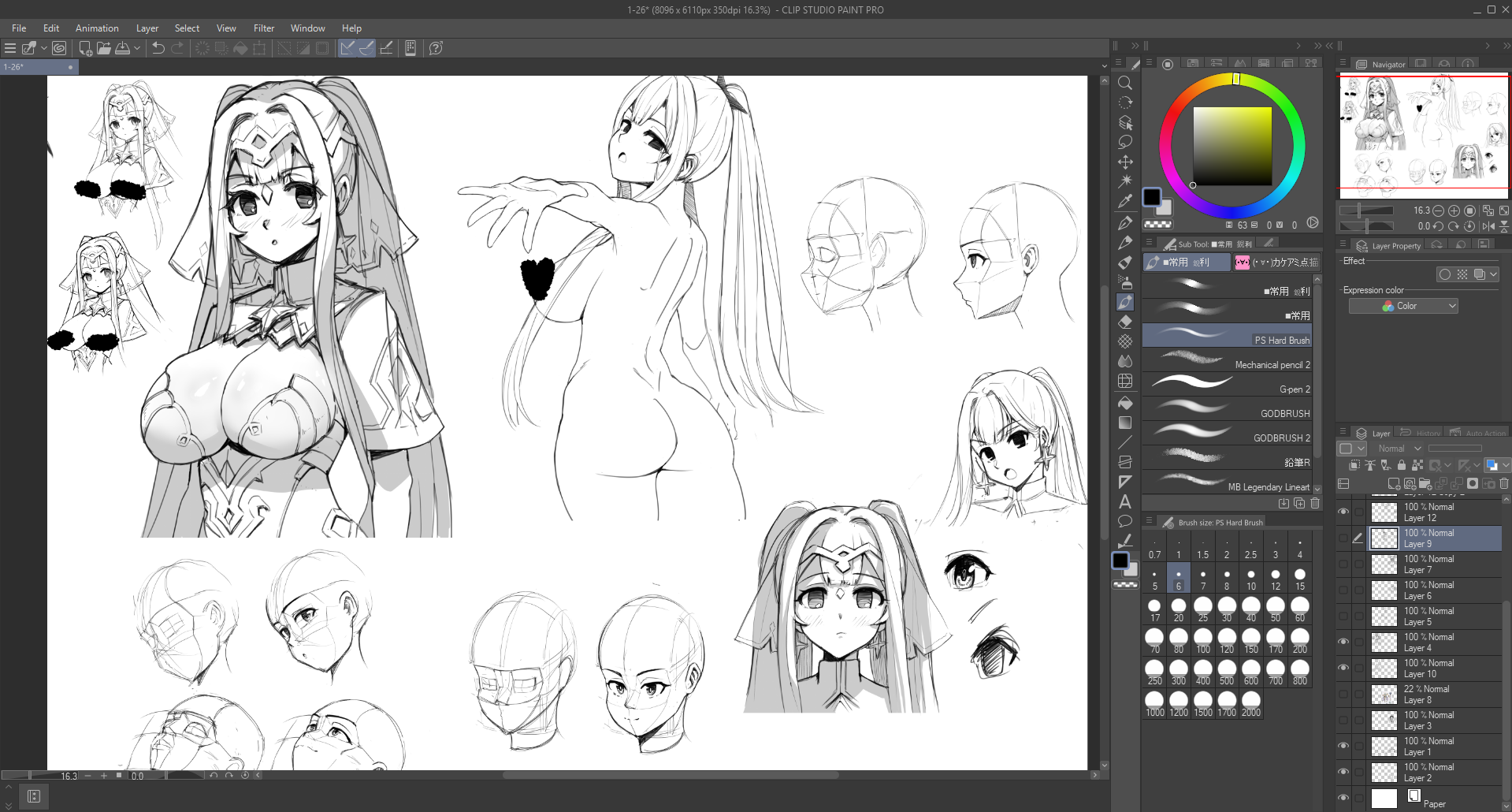
Task: Switch to the History tab
Action: pyautogui.click(x=1421, y=433)
